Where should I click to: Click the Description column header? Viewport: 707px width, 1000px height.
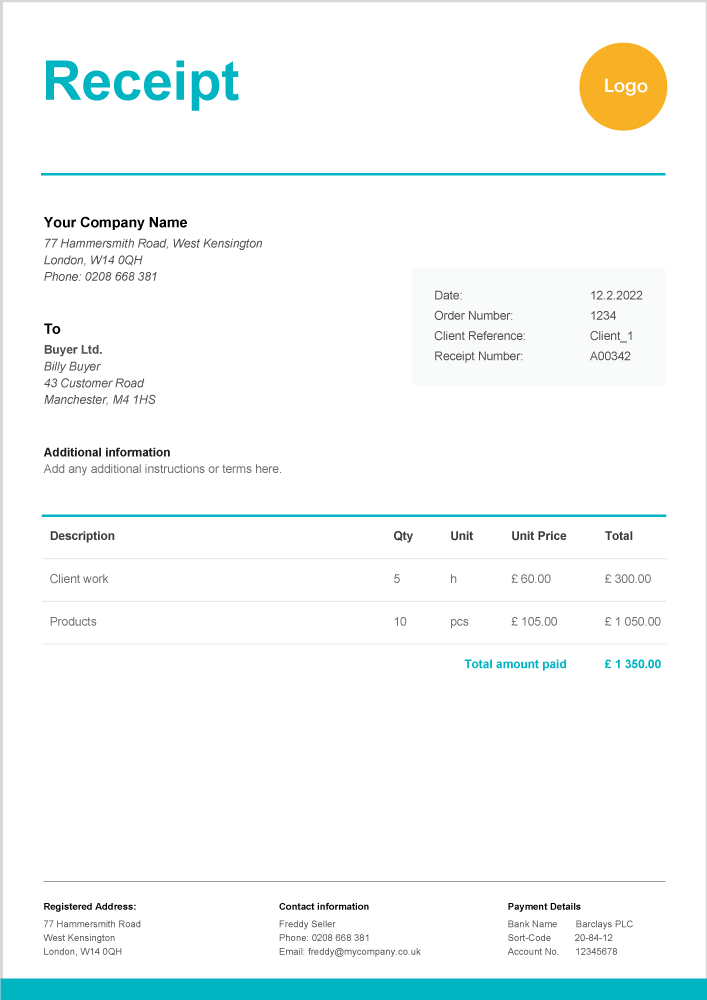coord(82,536)
